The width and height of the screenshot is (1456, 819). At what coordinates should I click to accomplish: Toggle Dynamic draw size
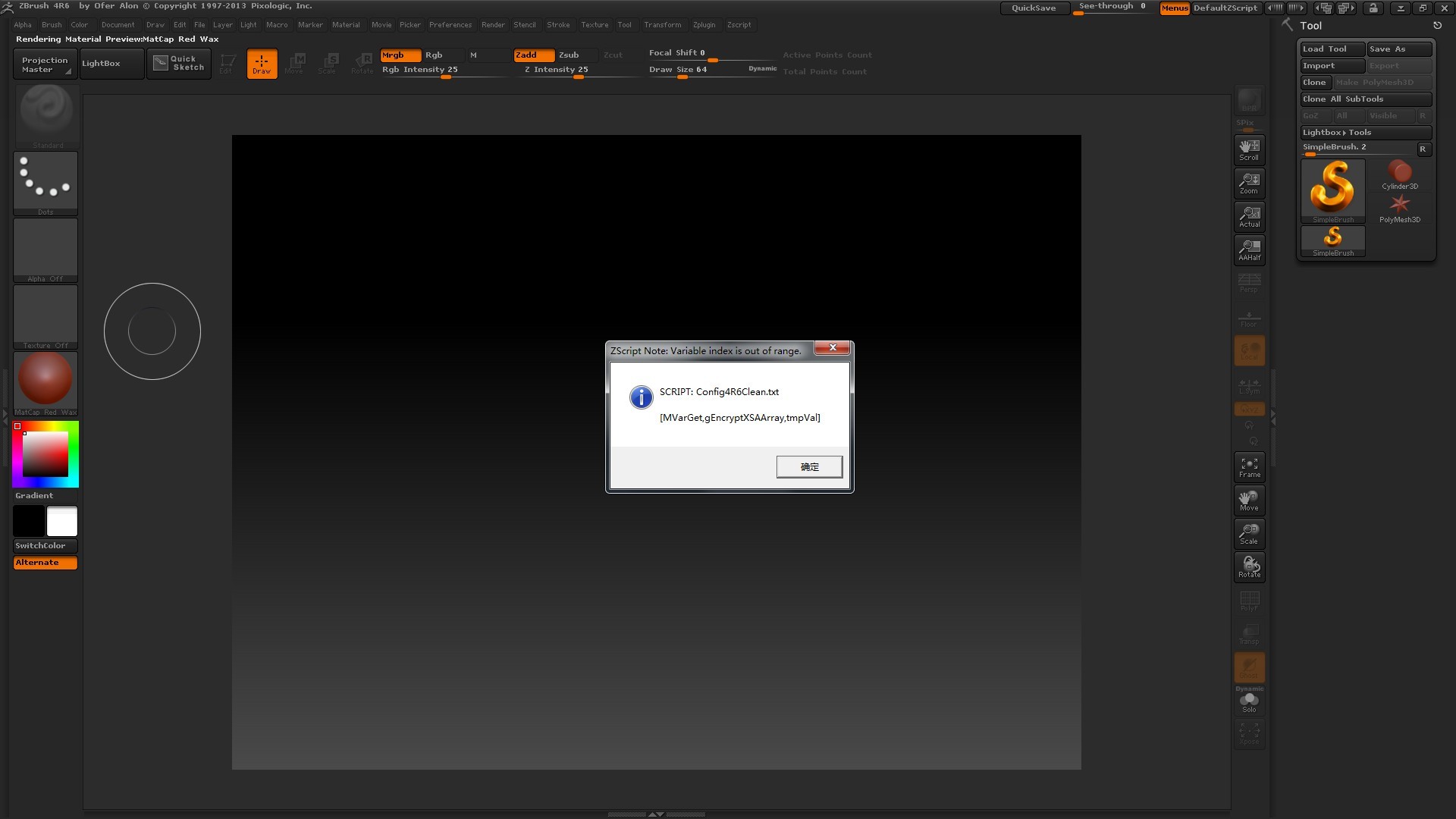(x=762, y=69)
